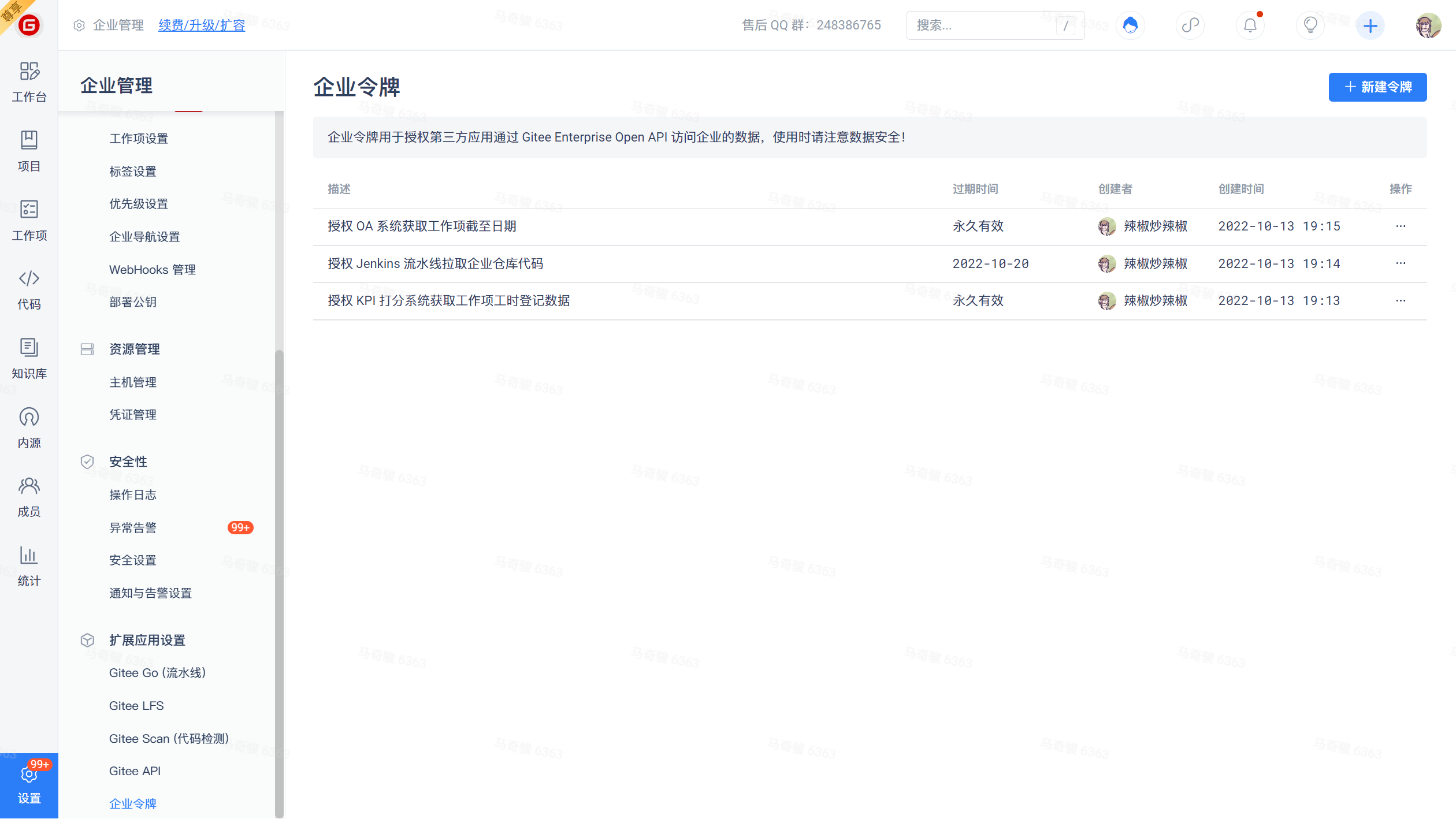Click the 资源管理 server icon
Image resolution: width=1456 pixels, height=819 pixels.
click(87, 349)
